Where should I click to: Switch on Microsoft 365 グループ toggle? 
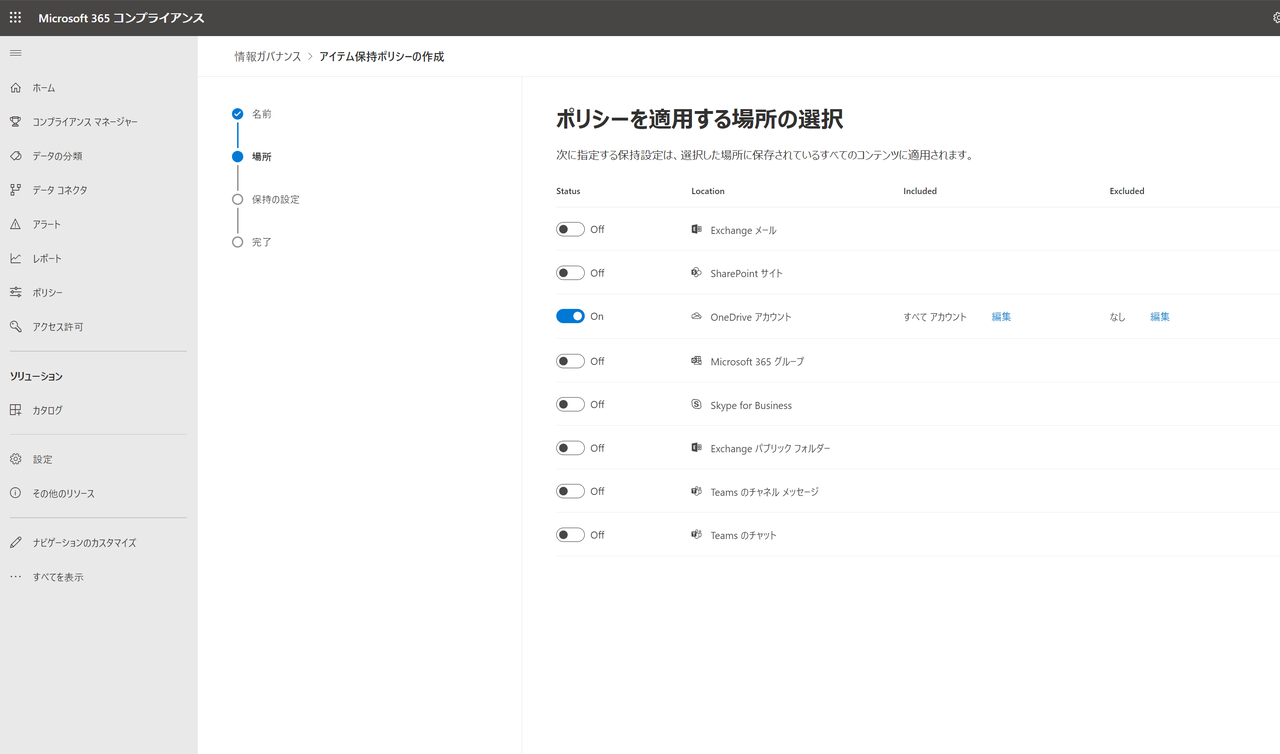click(570, 361)
